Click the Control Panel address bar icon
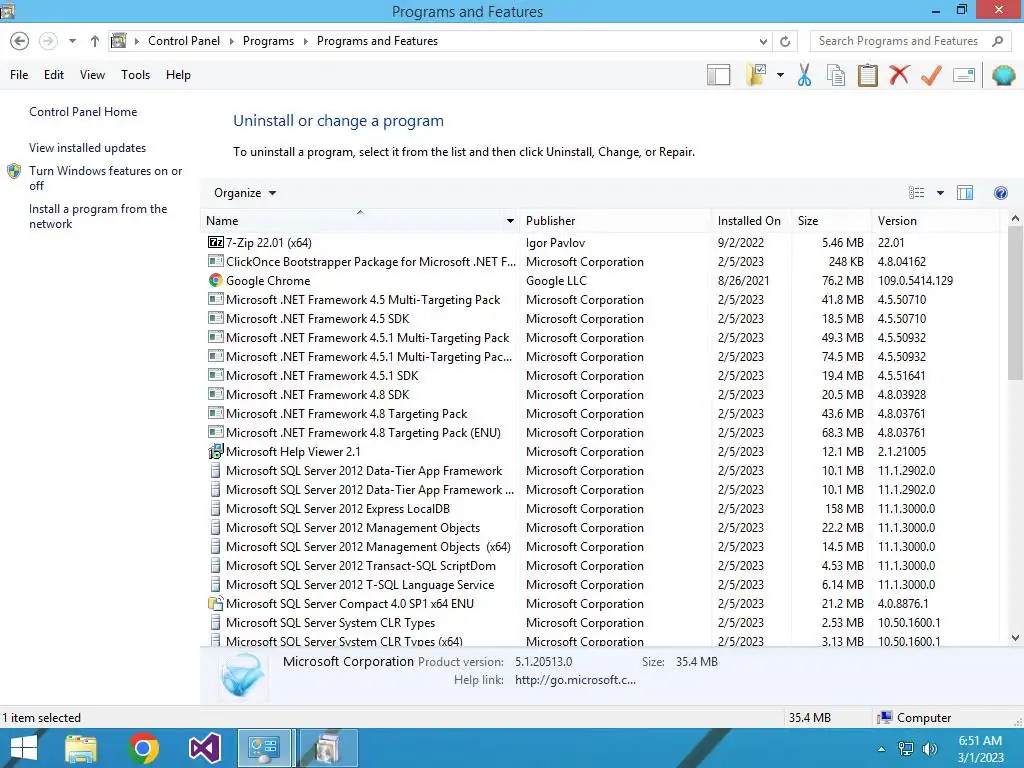Viewport: 1024px width, 768px height. [119, 40]
